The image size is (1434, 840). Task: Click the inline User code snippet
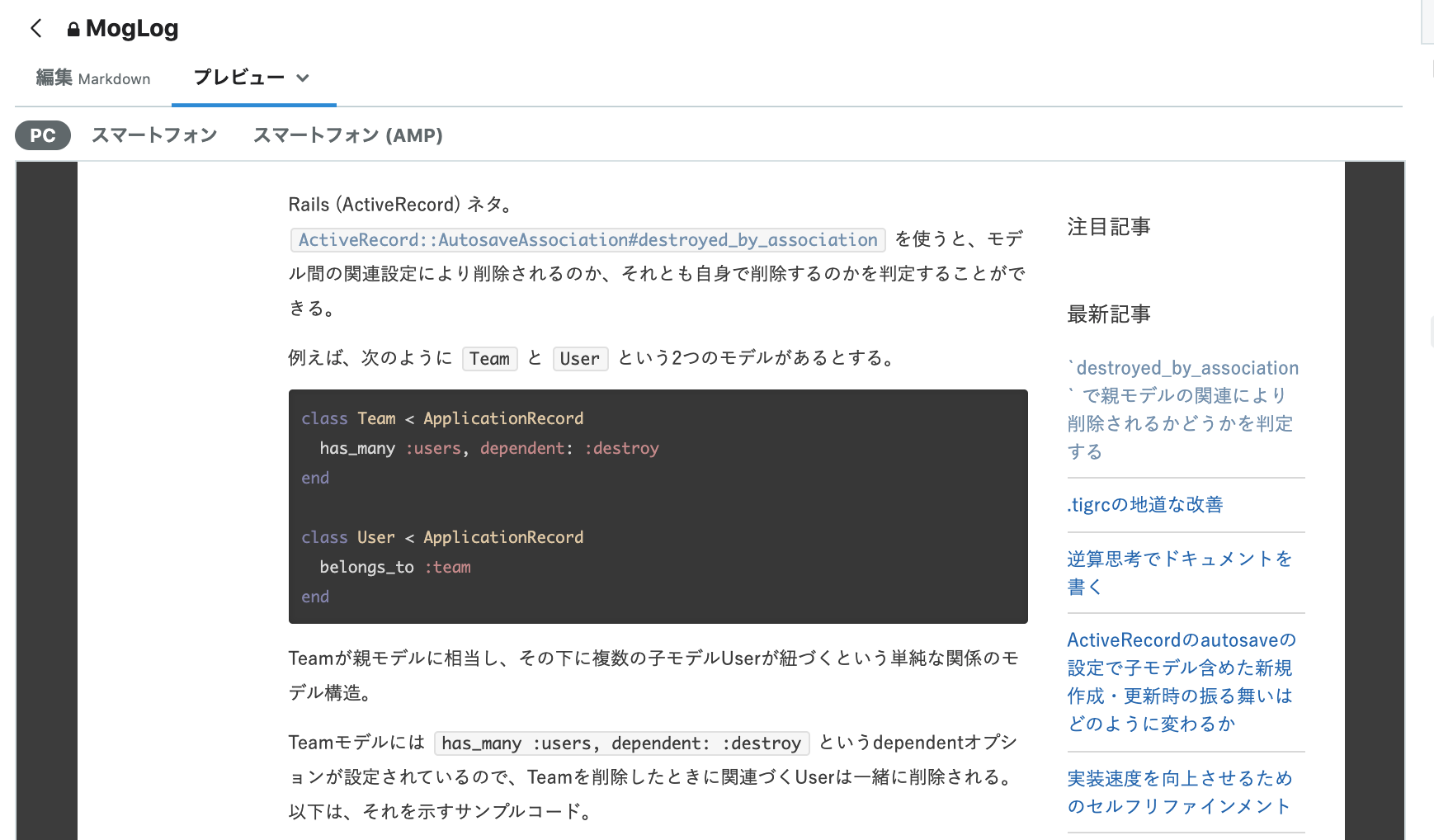[580, 358]
